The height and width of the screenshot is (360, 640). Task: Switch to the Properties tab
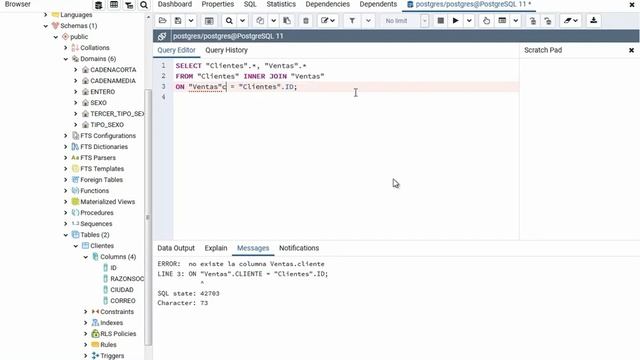coord(218,4)
